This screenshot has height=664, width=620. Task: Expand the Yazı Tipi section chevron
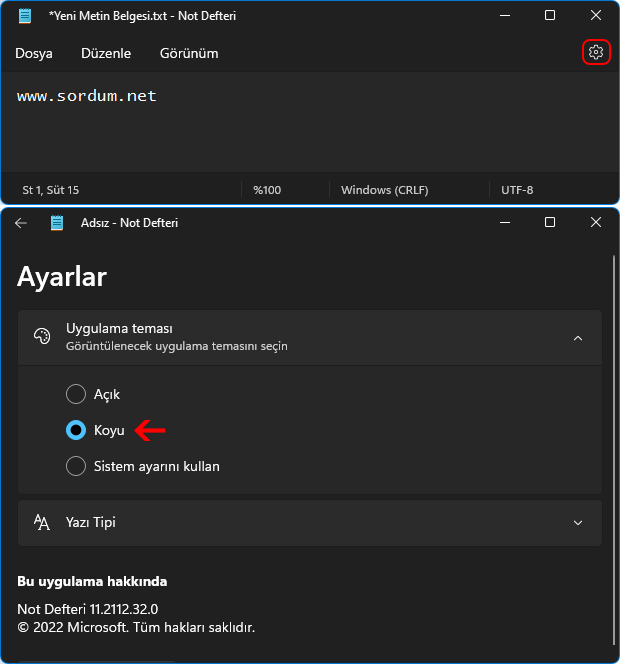pyautogui.click(x=578, y=523)
